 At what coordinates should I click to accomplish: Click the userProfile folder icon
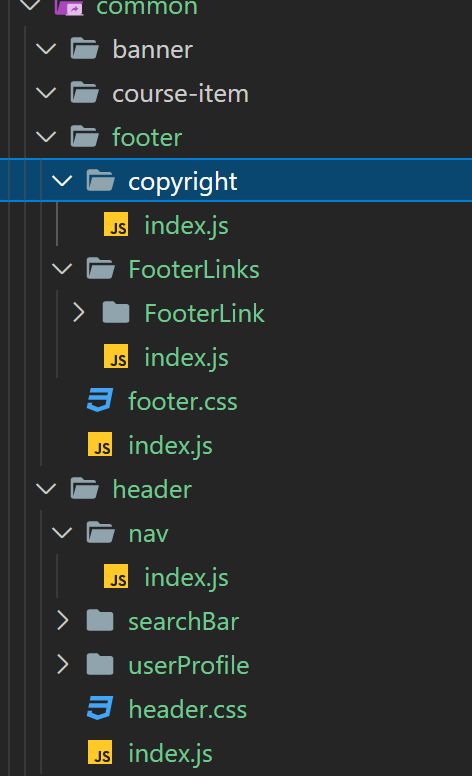pyautogui.click(x=100, y=665)
